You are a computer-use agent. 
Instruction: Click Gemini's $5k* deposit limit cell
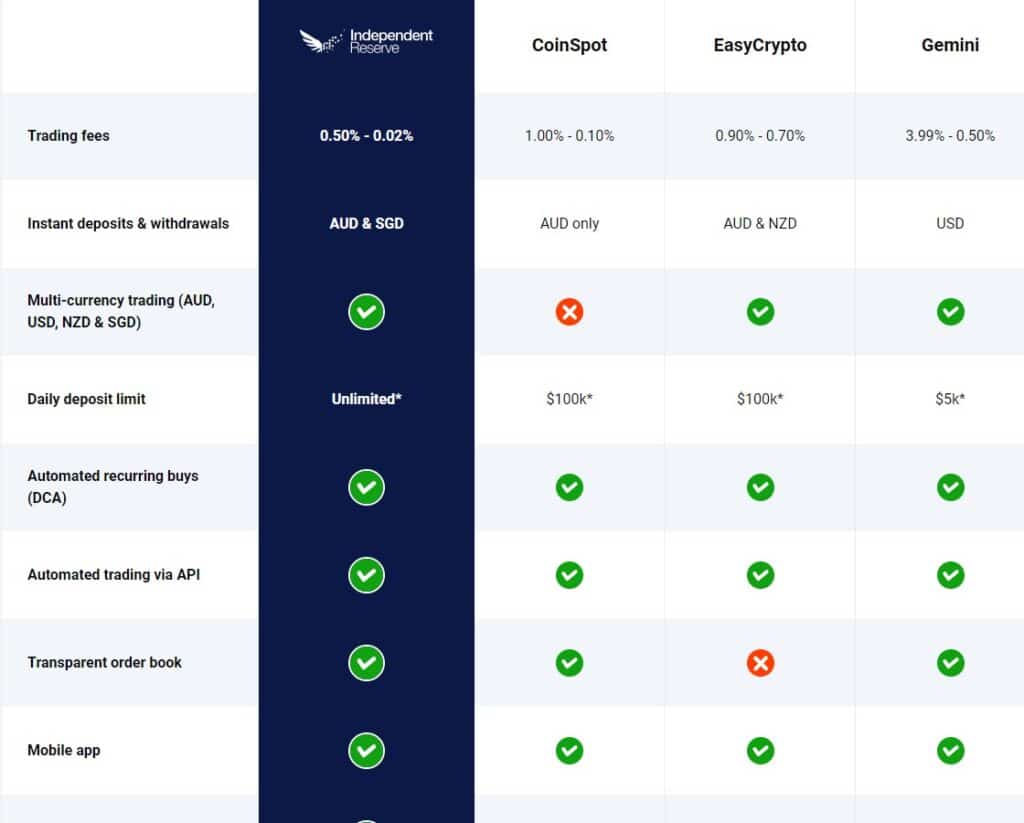point(951,398)
